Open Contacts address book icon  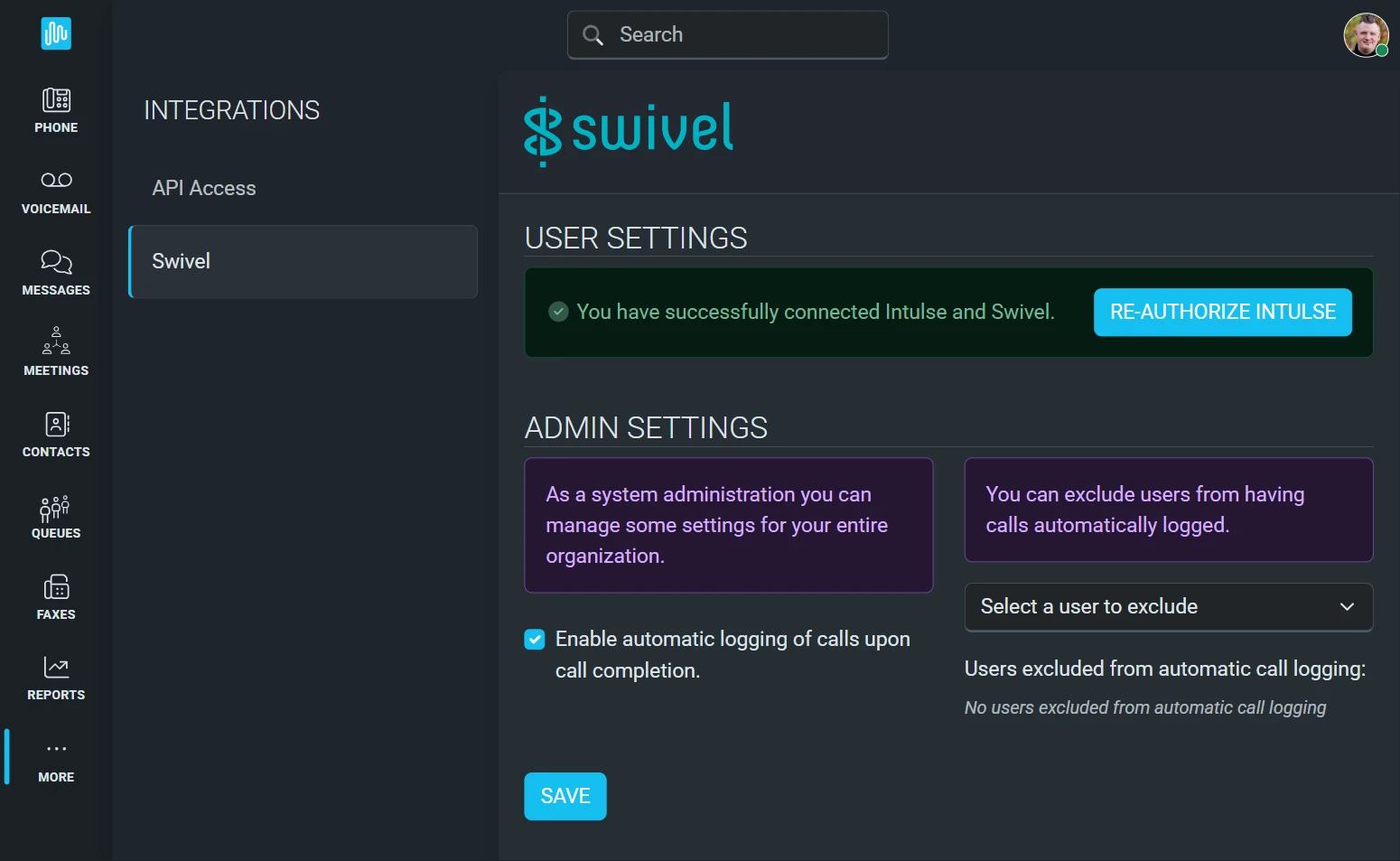(x=56, y=425)
